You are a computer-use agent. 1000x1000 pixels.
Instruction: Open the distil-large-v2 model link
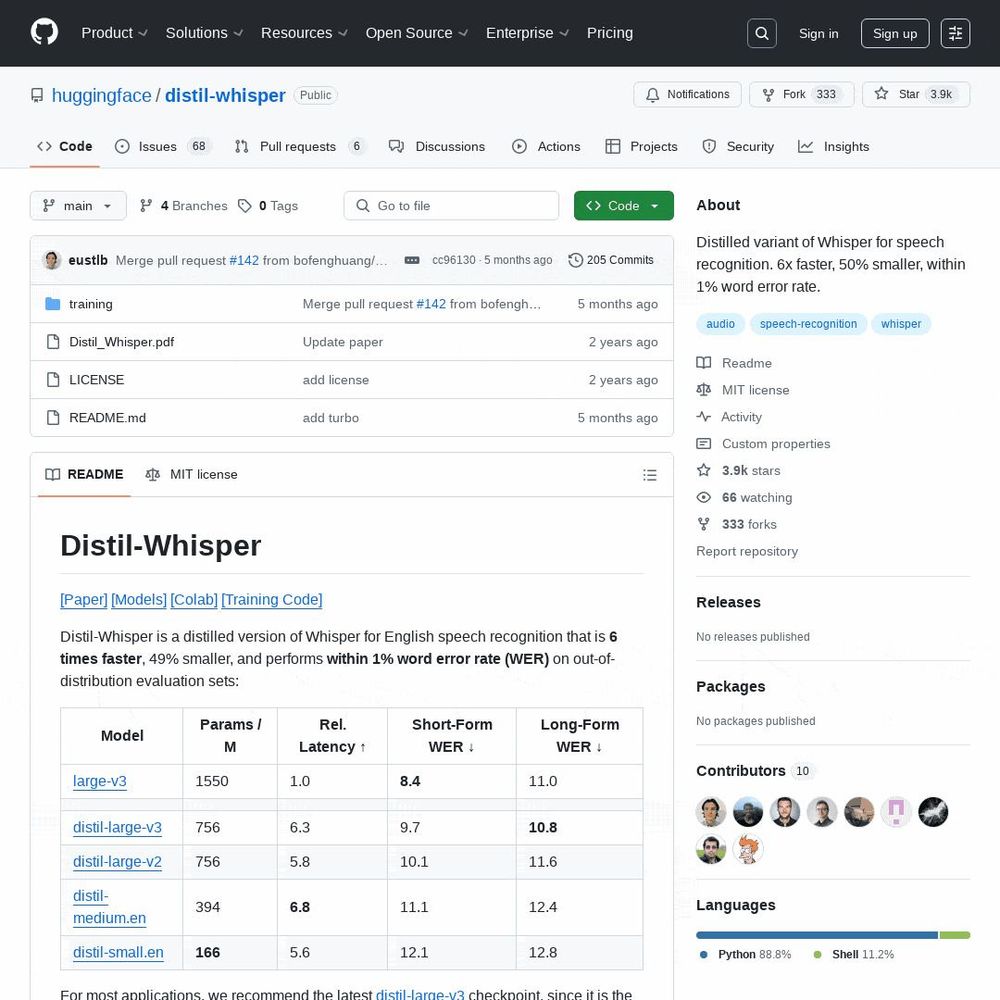117,862
